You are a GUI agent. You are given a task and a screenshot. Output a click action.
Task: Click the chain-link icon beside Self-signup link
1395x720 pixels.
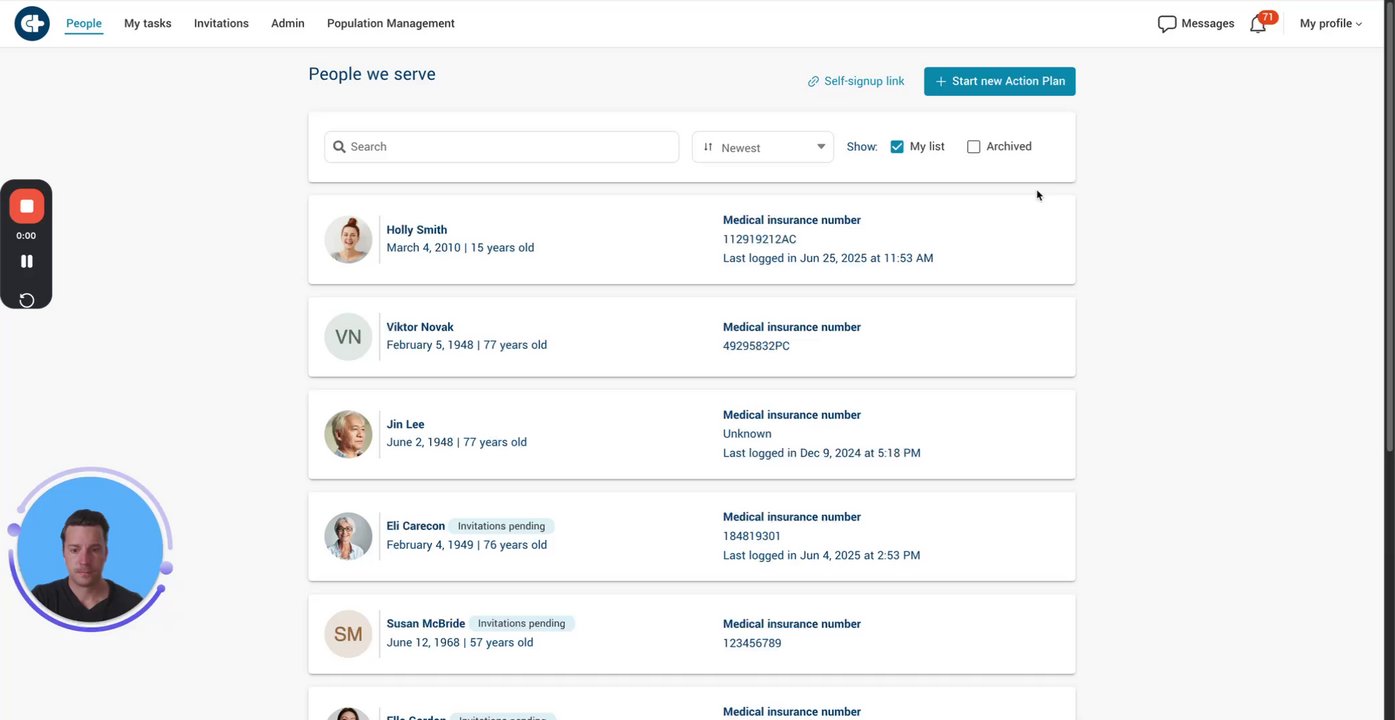click(x=813, y=82)
